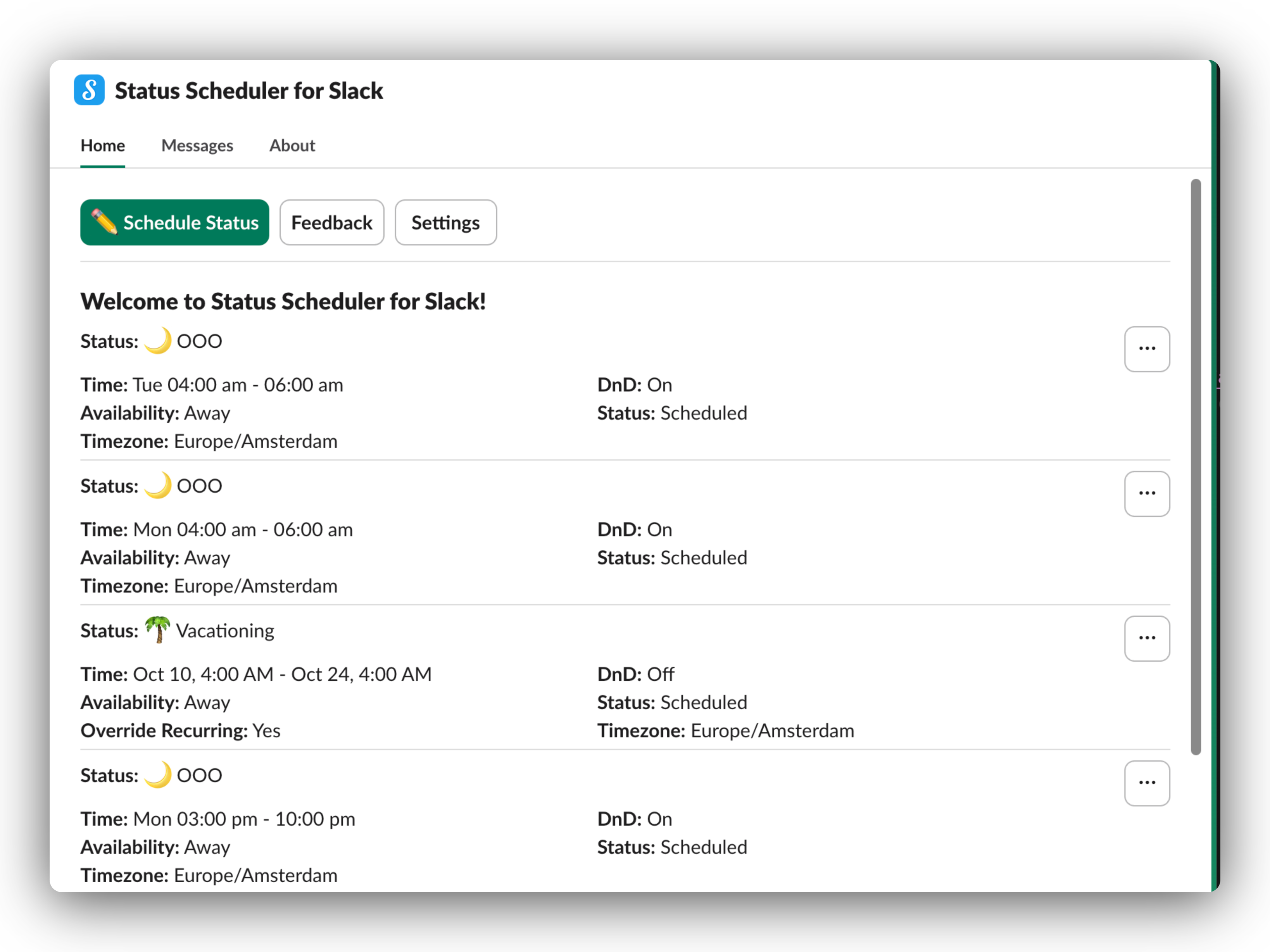Viewport: 1270px width, 952px height.
Task: Open three-dot menu for Vacationing status
Action: tap(1147, 638)
